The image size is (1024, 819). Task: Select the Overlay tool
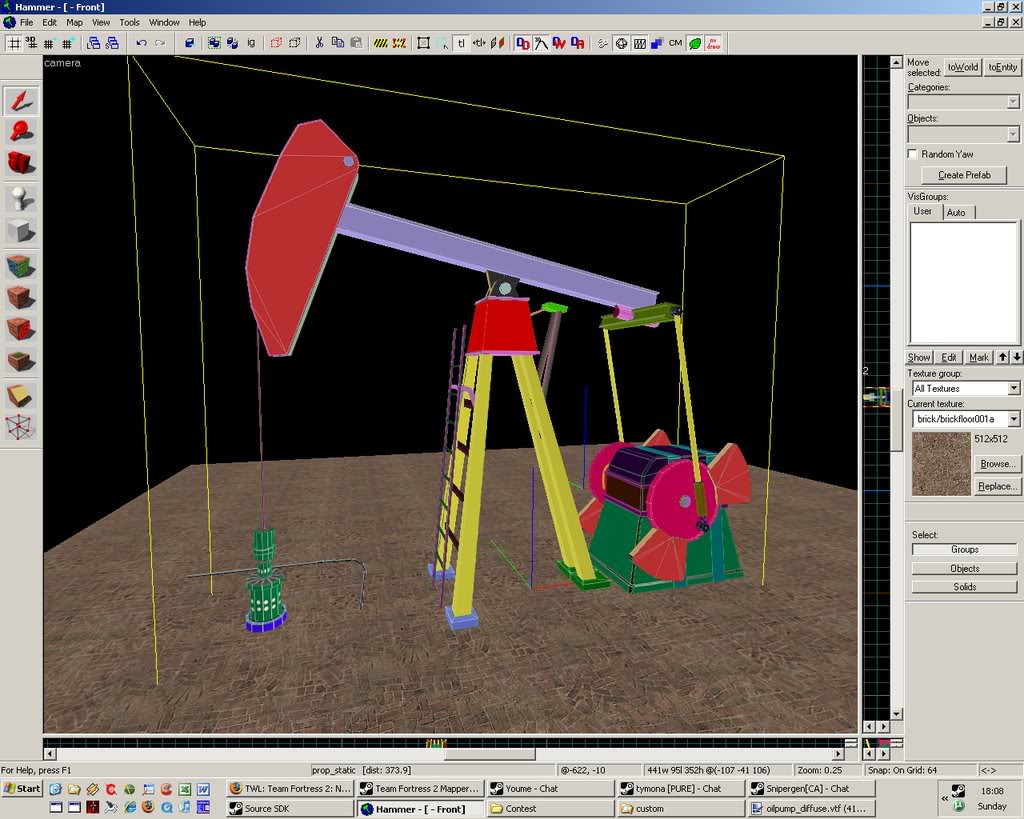click(22, 361)
